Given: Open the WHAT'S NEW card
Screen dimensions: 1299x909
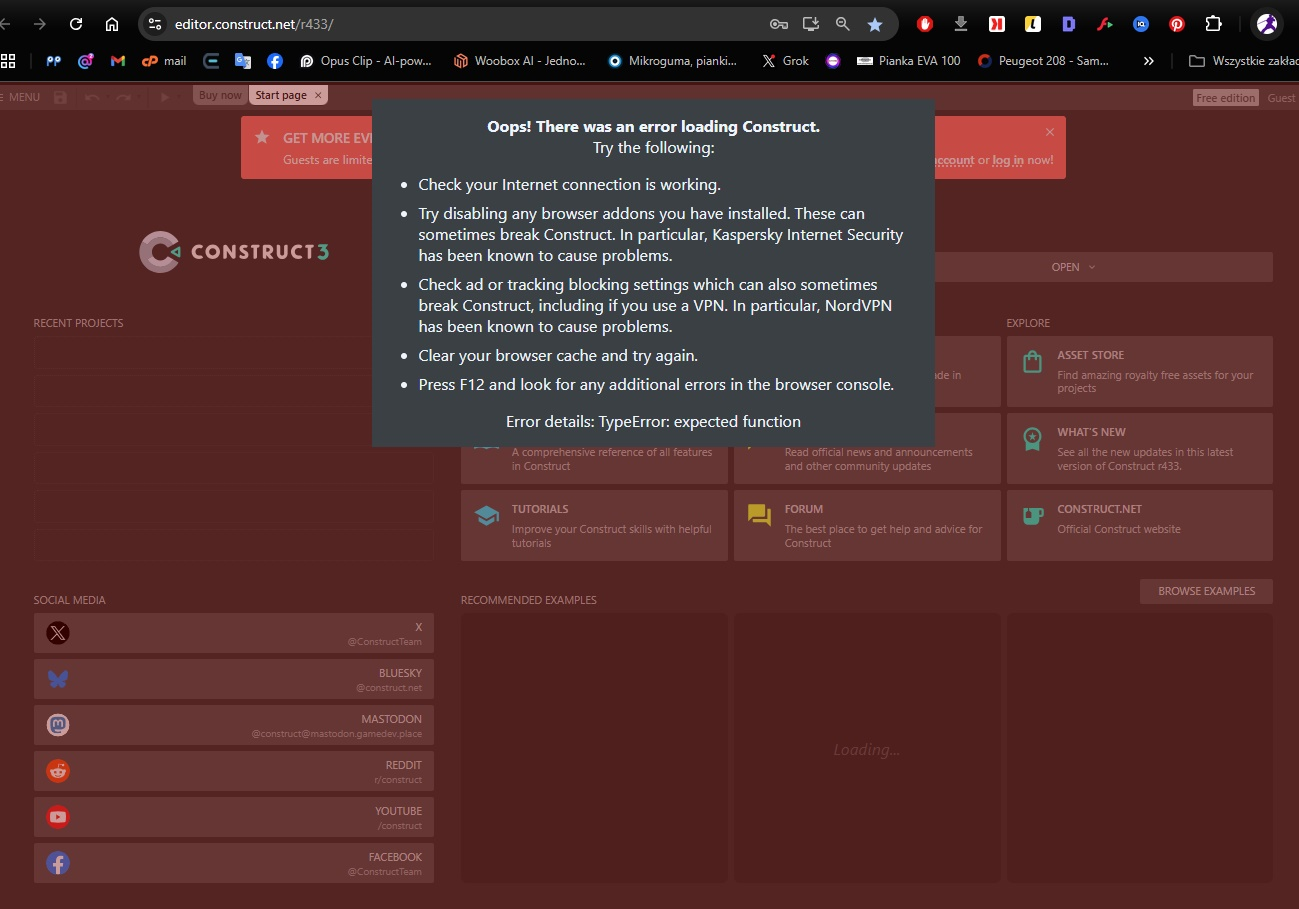Looking at the screenshot, I should (x=1139, y=448).
